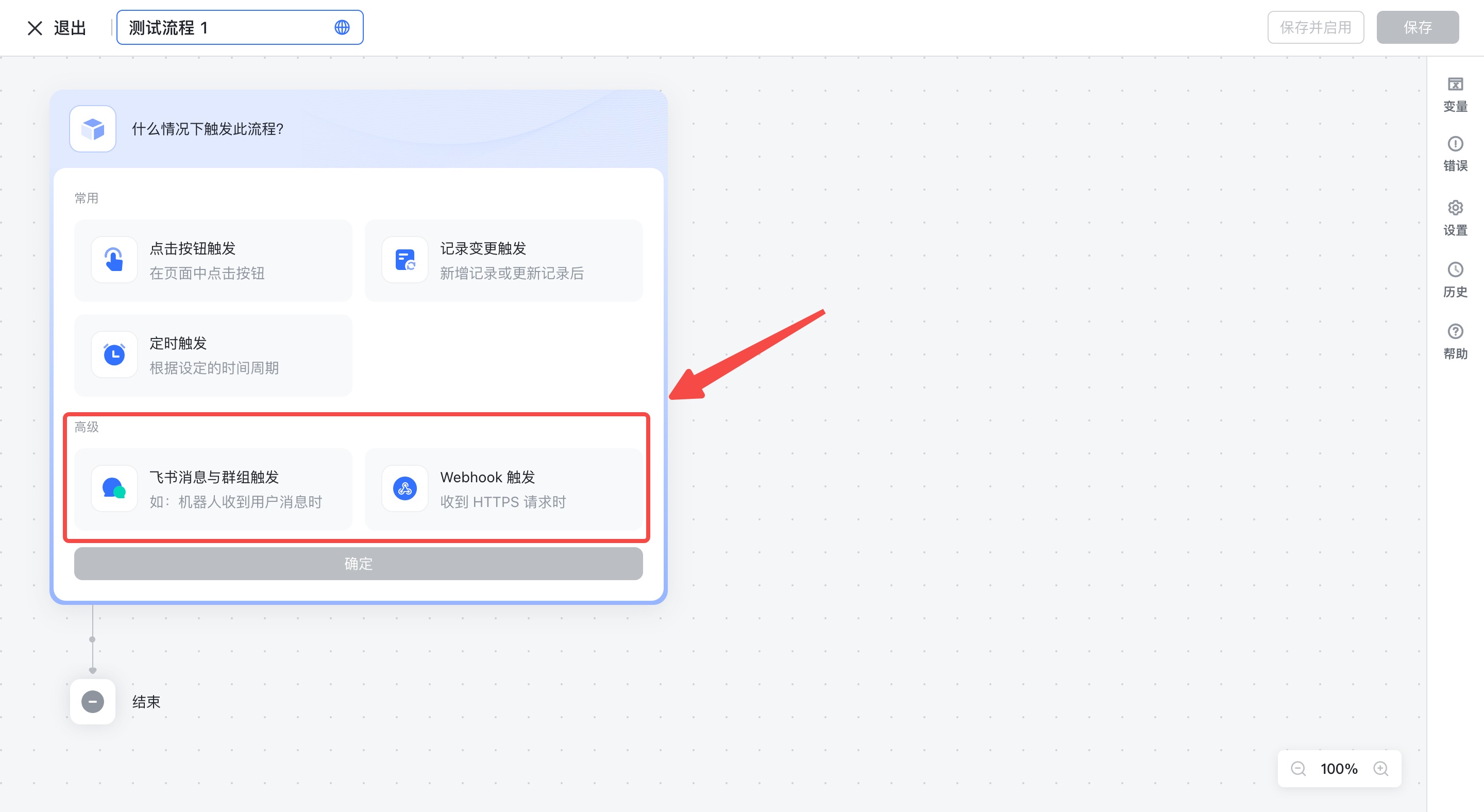
Task: Click 在页面中点击按钮 description text
Action: tap(207, 273)
